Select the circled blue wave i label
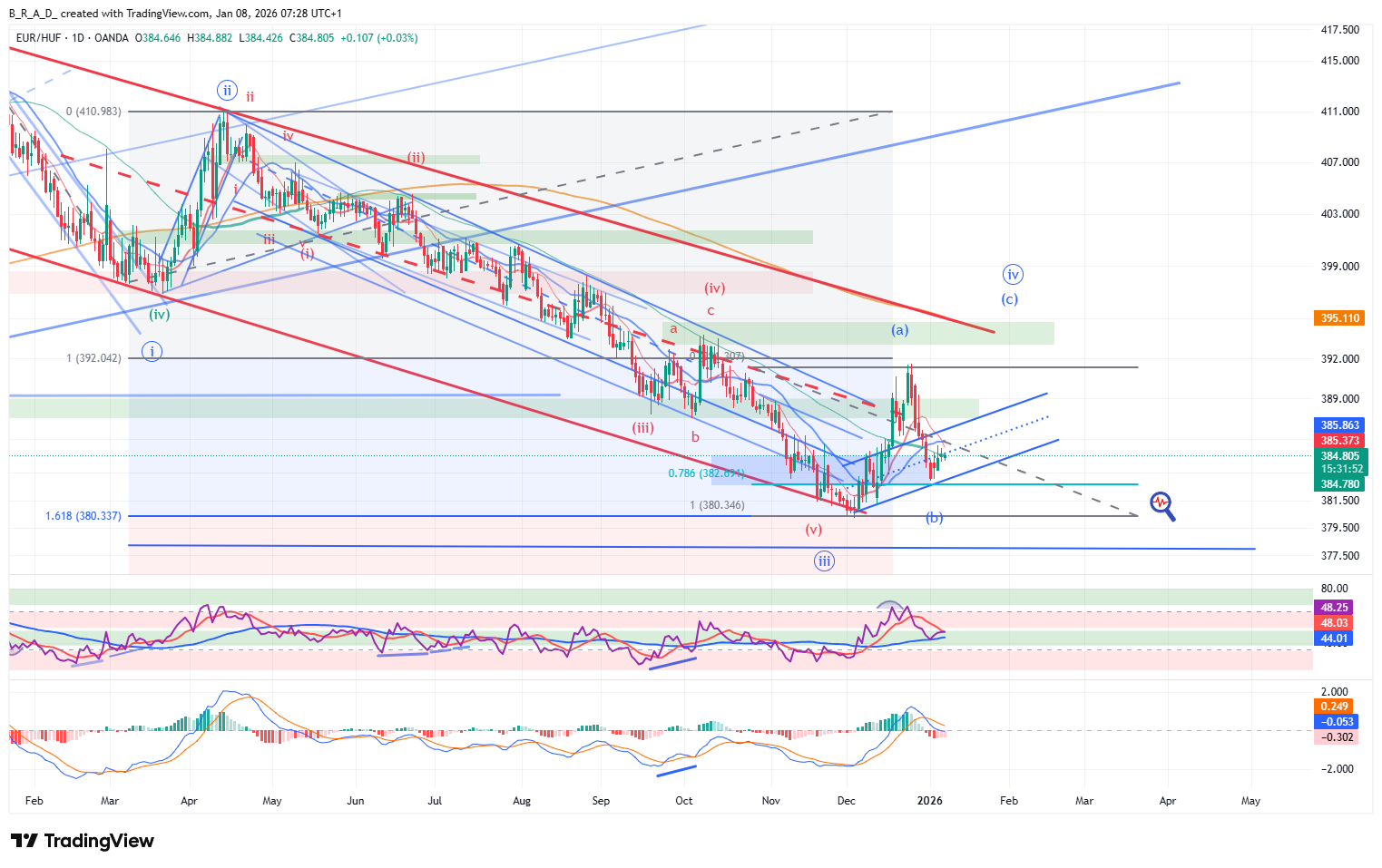 tap(152, 351)
